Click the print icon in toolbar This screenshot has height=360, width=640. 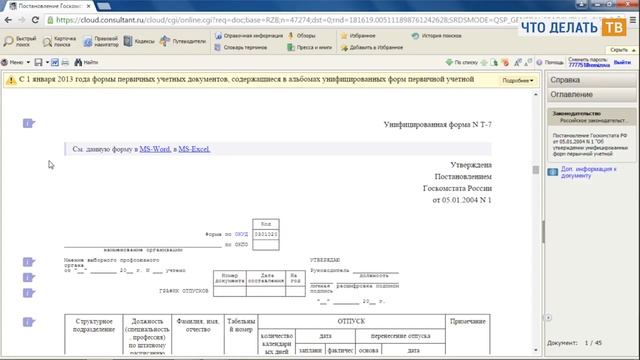coord(65,62)
